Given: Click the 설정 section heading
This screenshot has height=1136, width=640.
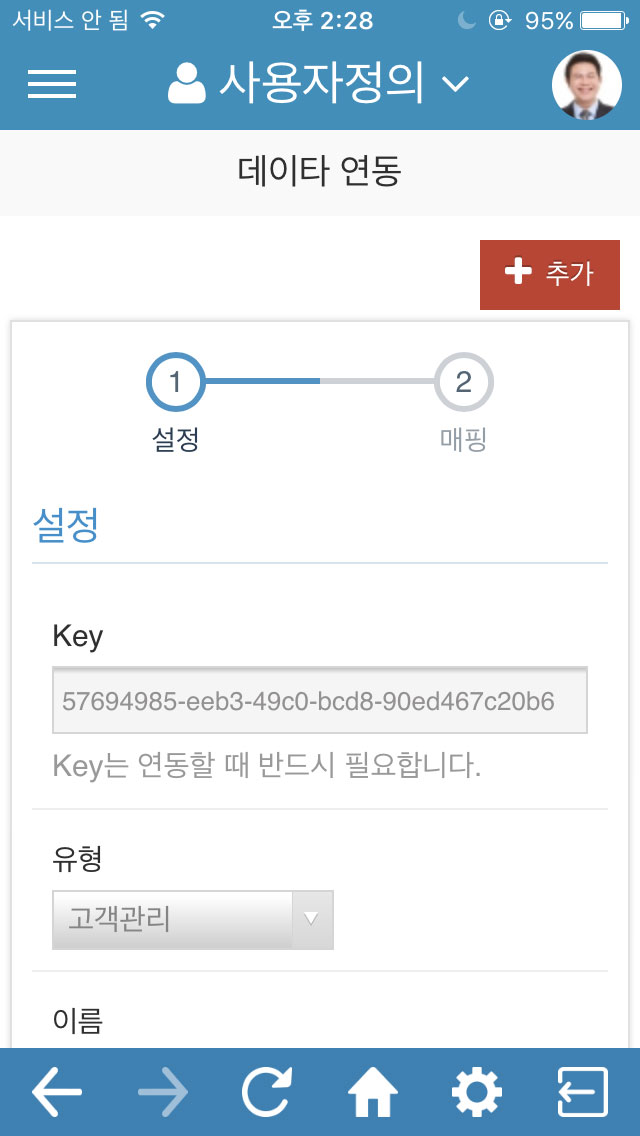Looking at the screenshot, I should tap(65, 526).
